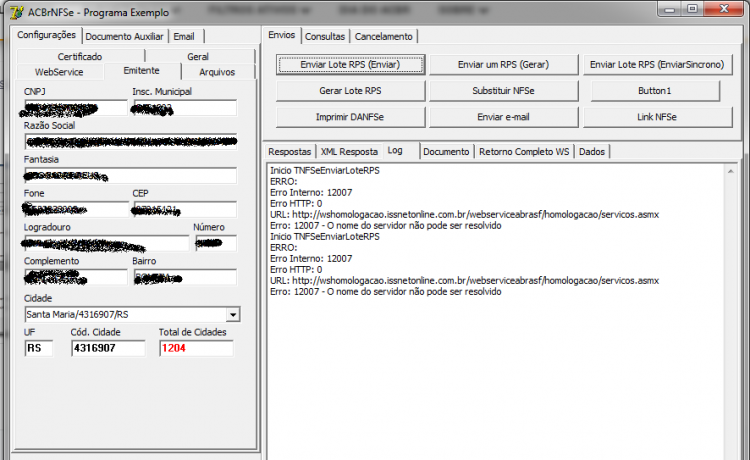750x460 pixels.
Task: Open the Cancelamento tab
Action: (x=384, y=36)
